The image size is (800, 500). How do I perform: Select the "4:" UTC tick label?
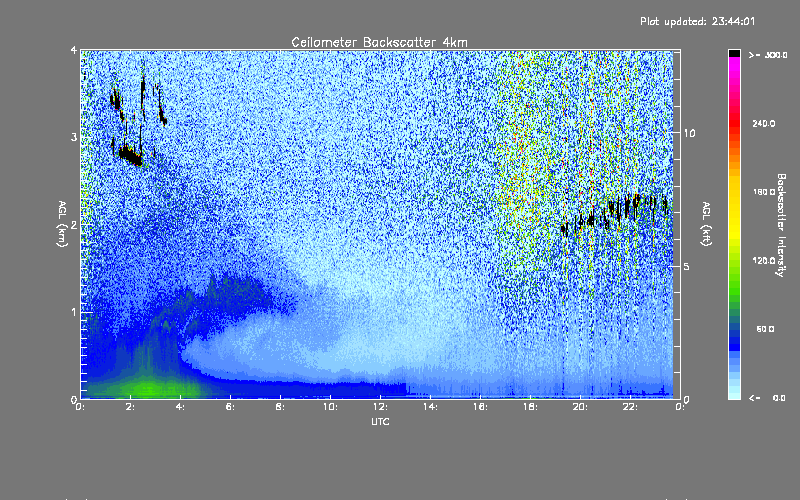tap(181, 407)
